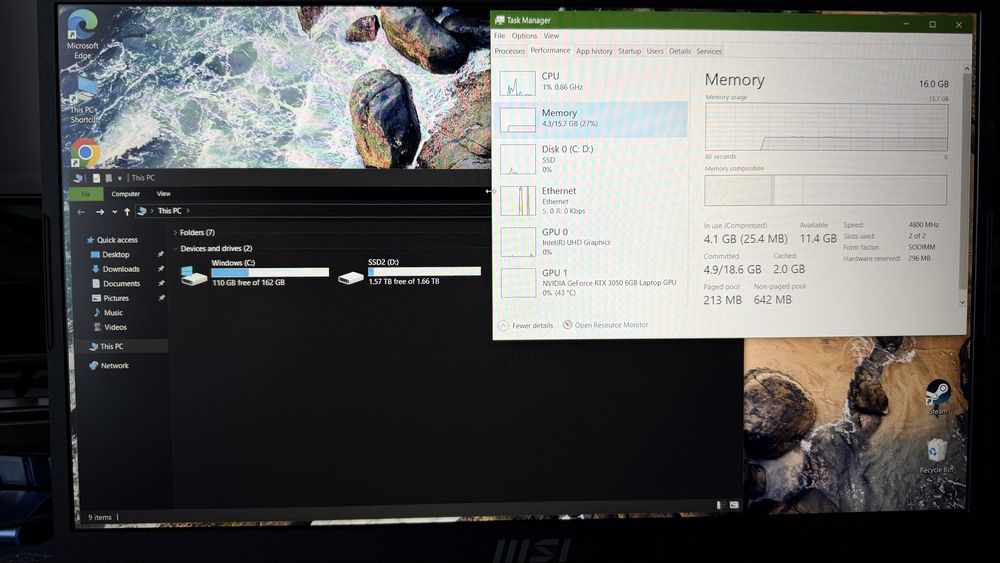Click Windows (C:) disk usage bar
Image resolution: width=1000 pixels, height=563 pixels.
pos(270,272)
